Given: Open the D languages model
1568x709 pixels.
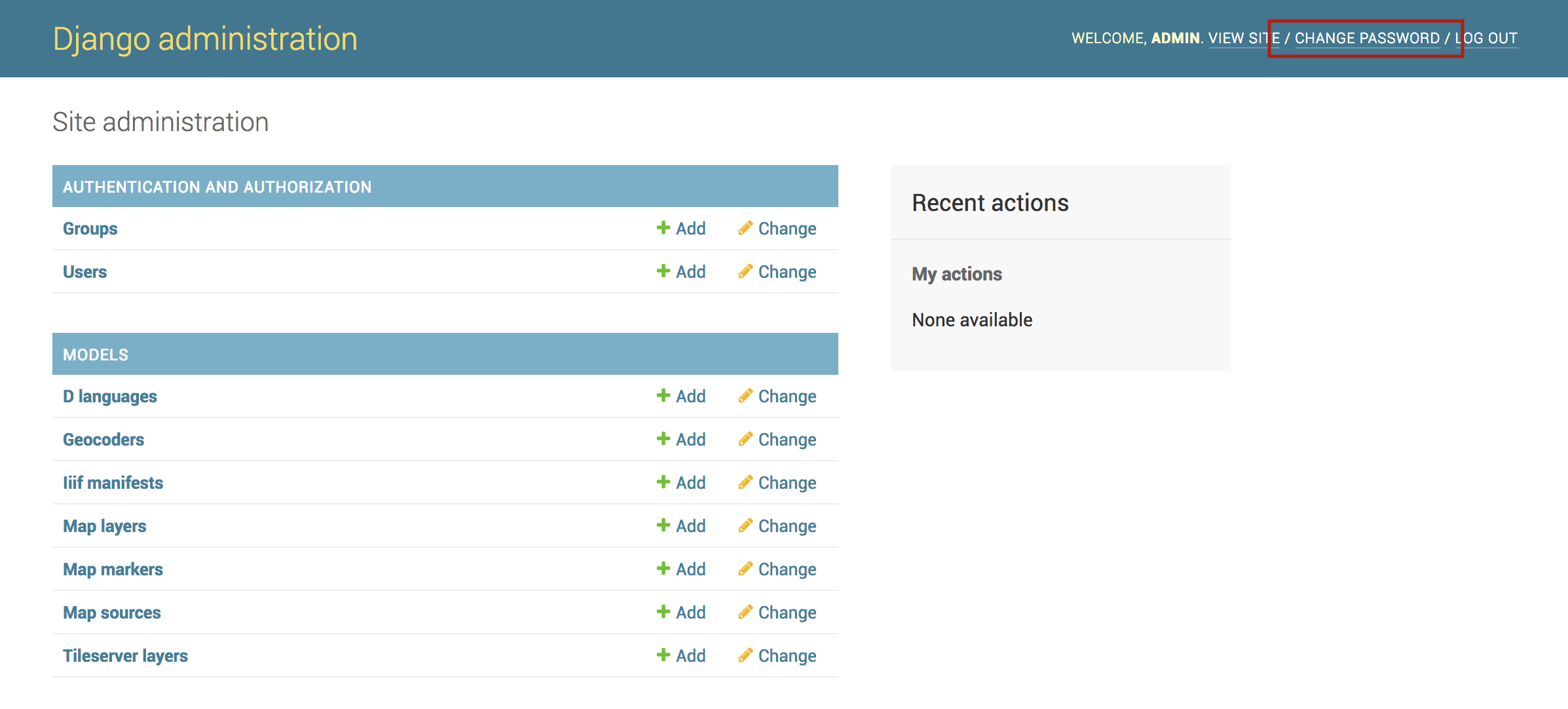Looking at the screenshot, I should click(110, 396).
